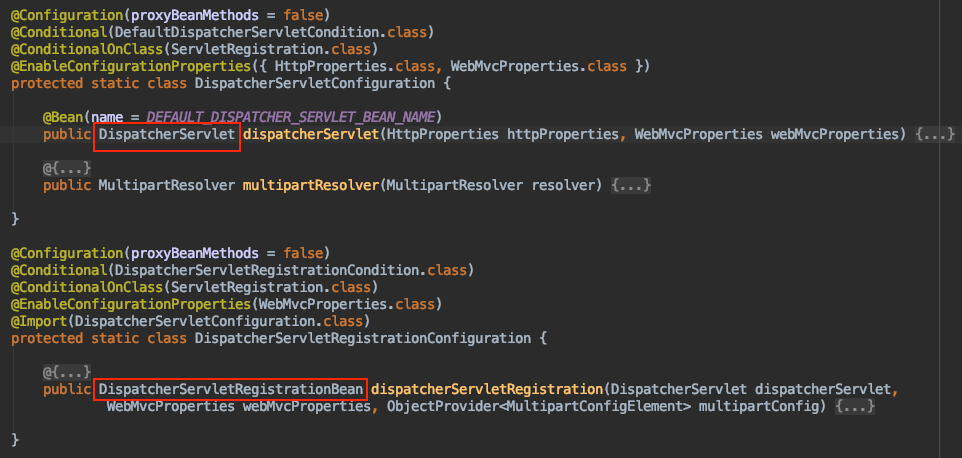Click DispatcherServlet return type before dispatcherServlet method
This screenshot has width=962, height=458.
(167, 134)
